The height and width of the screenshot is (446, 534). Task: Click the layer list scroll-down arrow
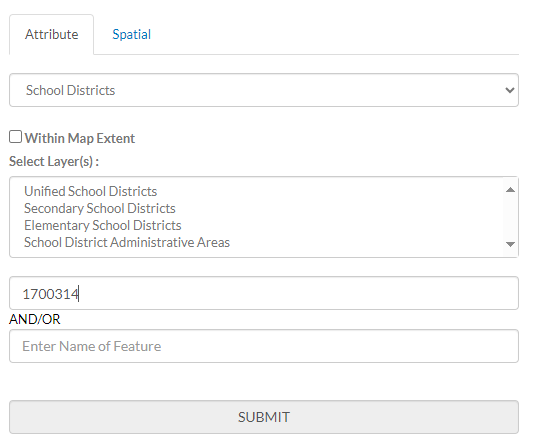click(x=510, y=244)
